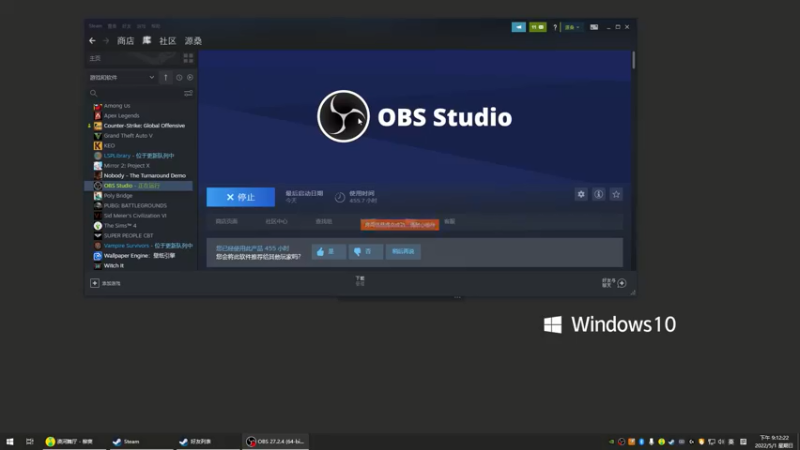Add OBS Studio to favorites star

(616, 194)
